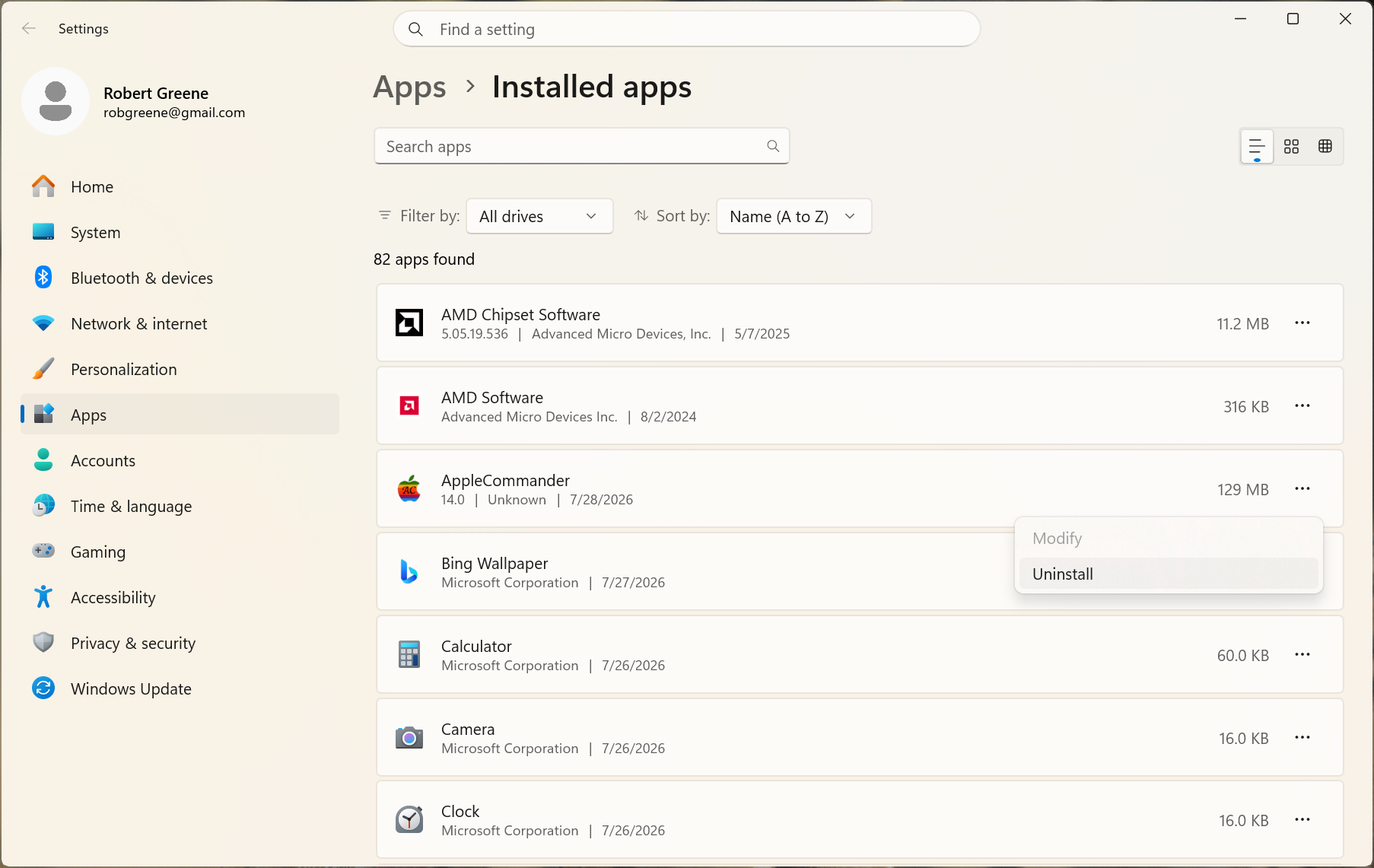Go to Gaming settings

pos(180,552)
